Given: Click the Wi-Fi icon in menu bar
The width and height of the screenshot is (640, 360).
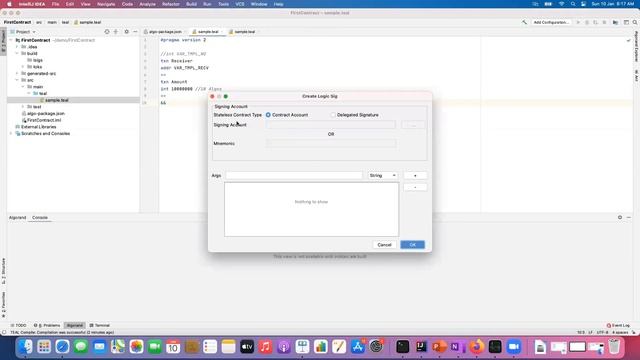Looking at the screenshot, I should pos(562,4).
